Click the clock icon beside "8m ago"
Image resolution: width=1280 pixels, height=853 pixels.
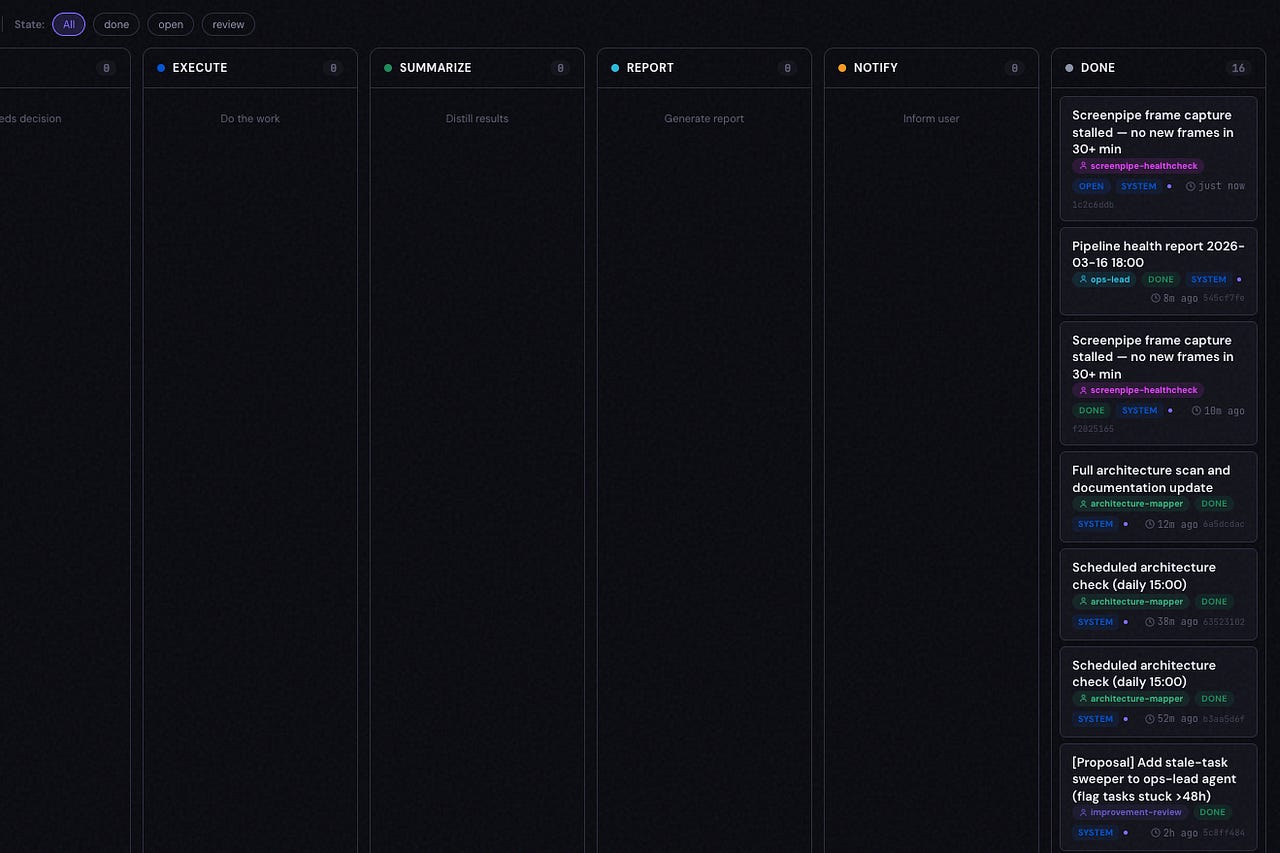(x=1156, y=298)
